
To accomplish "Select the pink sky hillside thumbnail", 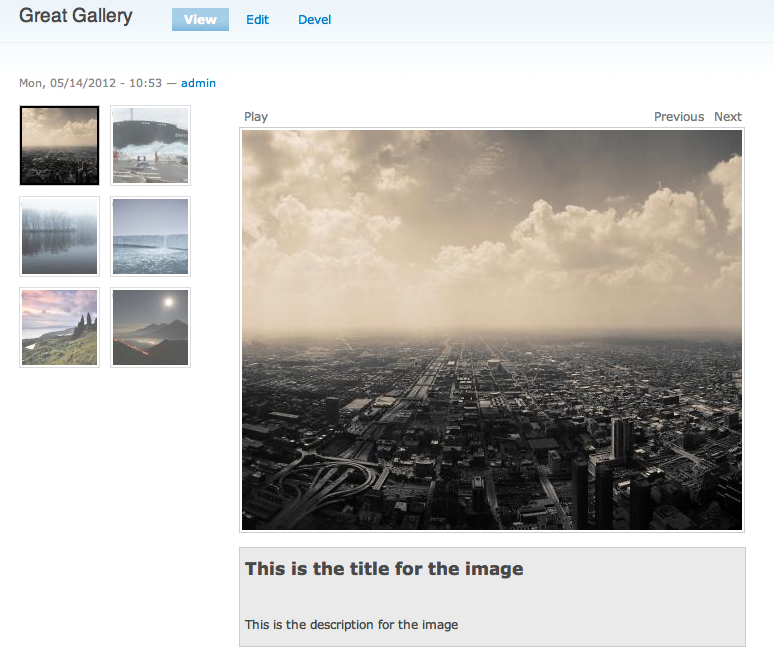I will [59, 327].
